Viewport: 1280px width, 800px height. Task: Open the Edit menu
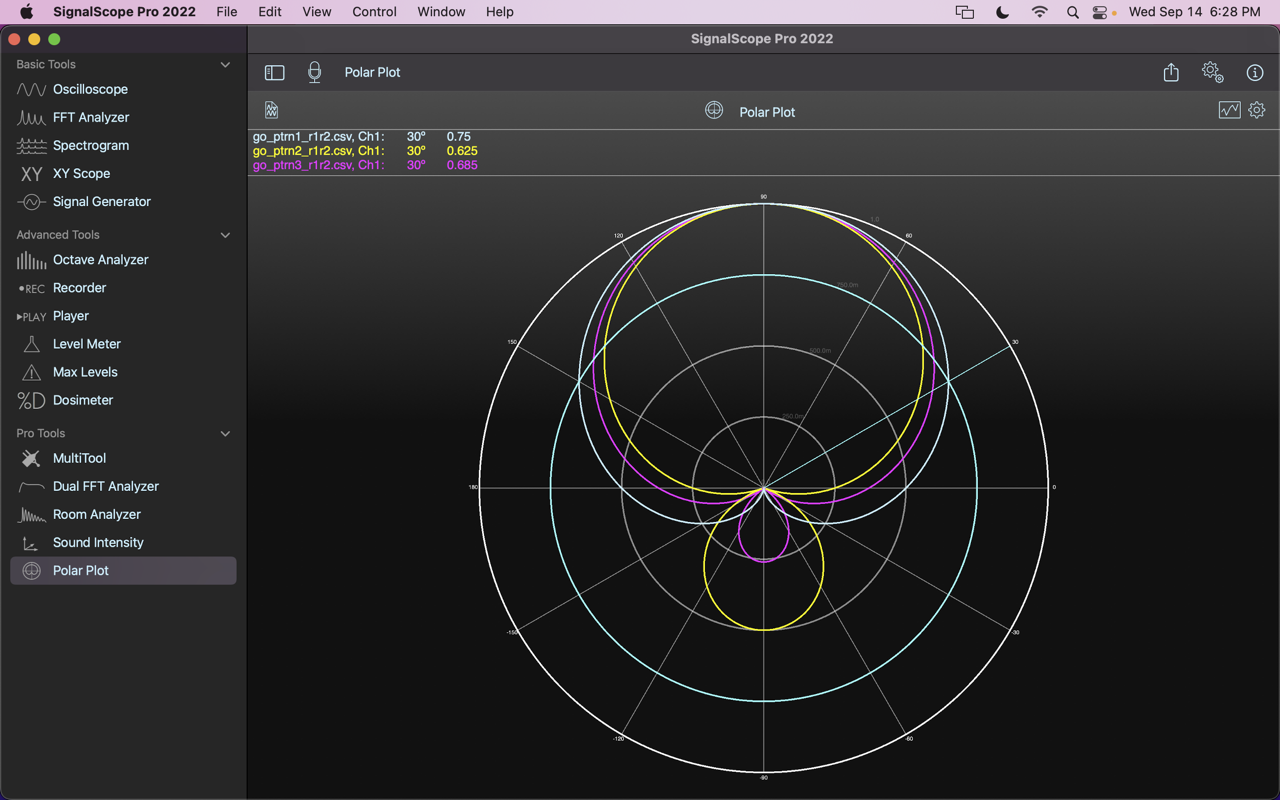[270, 12]
